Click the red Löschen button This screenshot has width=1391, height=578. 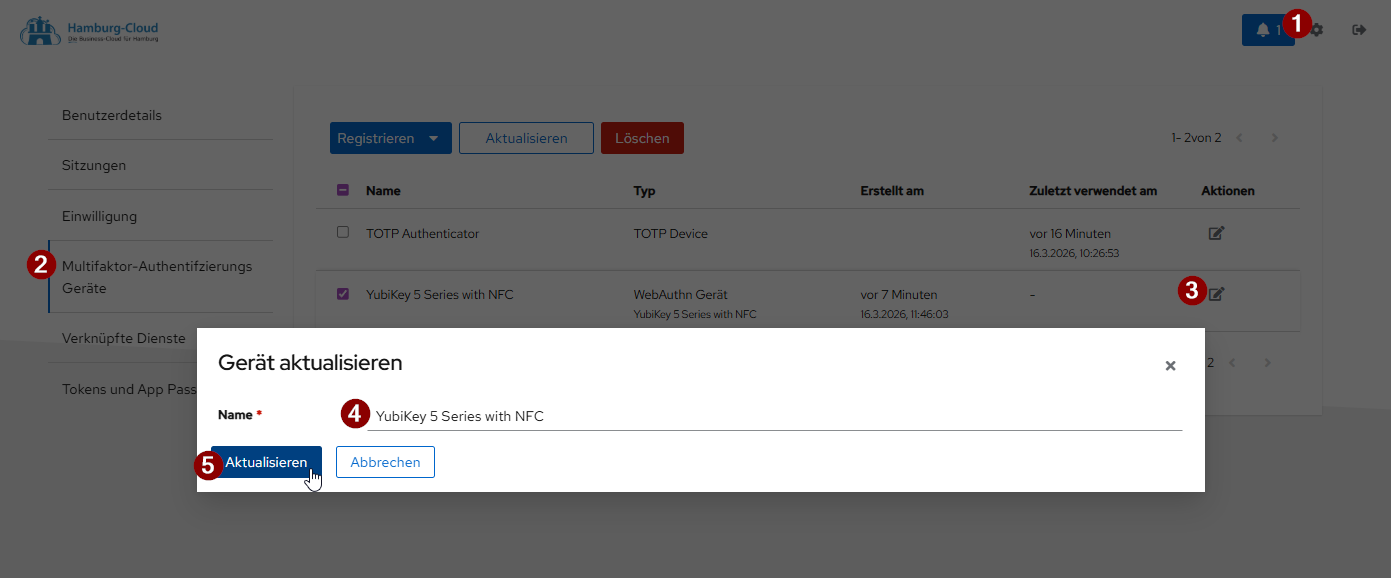[x=642, y=138]
